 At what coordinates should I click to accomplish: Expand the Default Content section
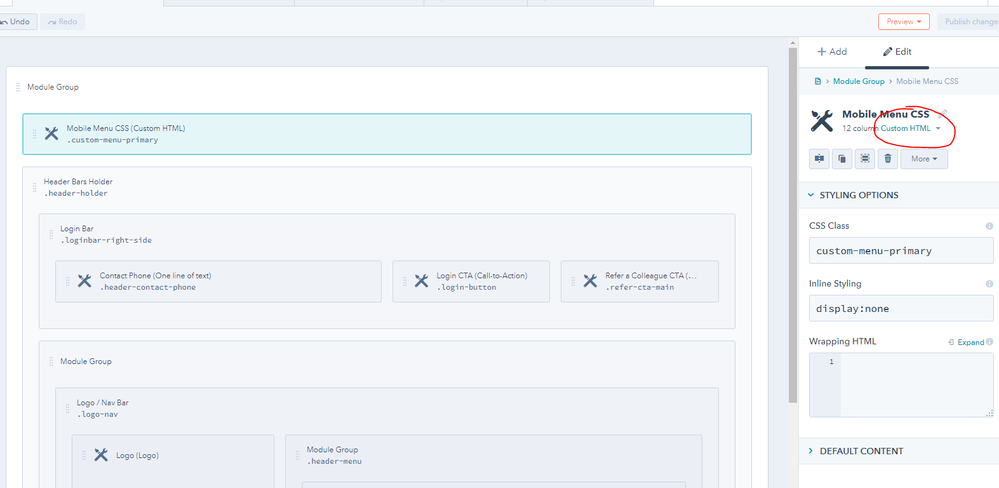898,451
